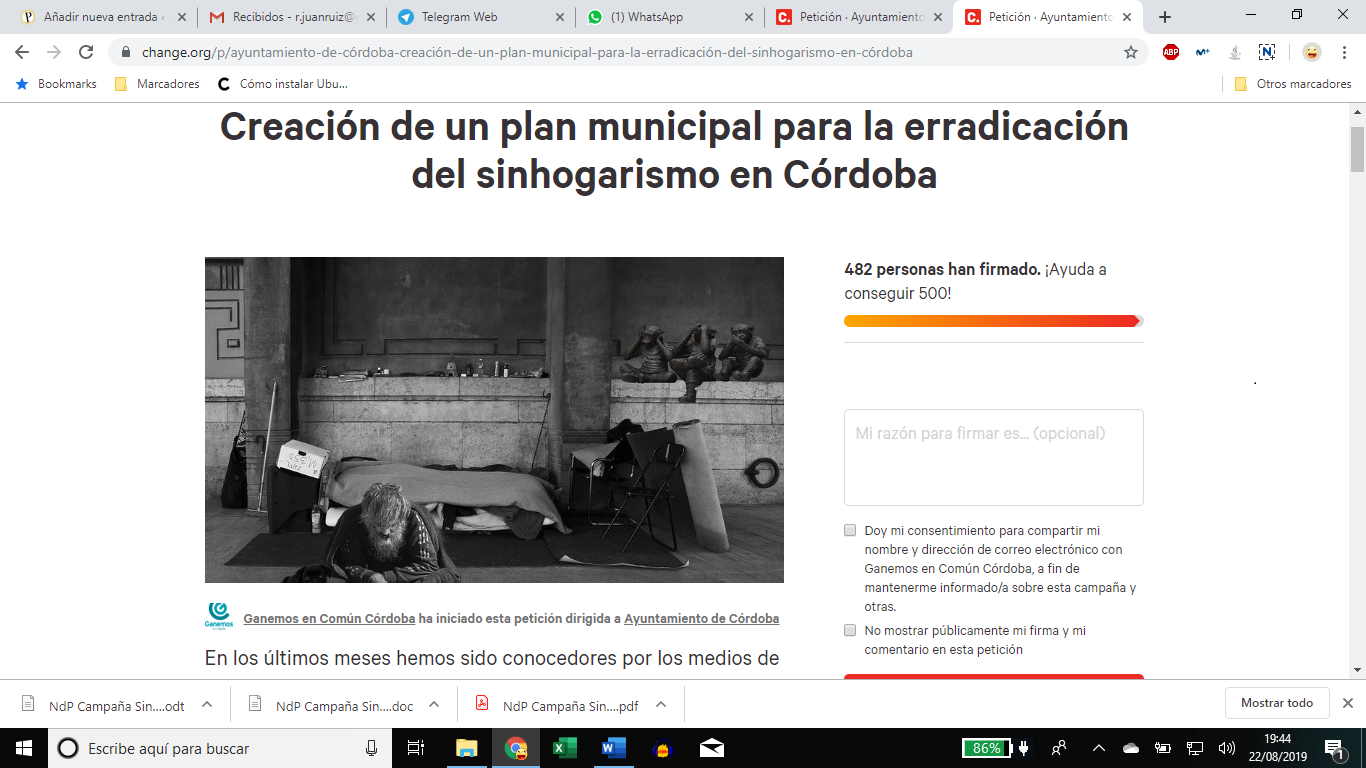The image size is (1366, 768).
Task: Open the Chrome profile avatar
Action: (x=1311, y=52)
